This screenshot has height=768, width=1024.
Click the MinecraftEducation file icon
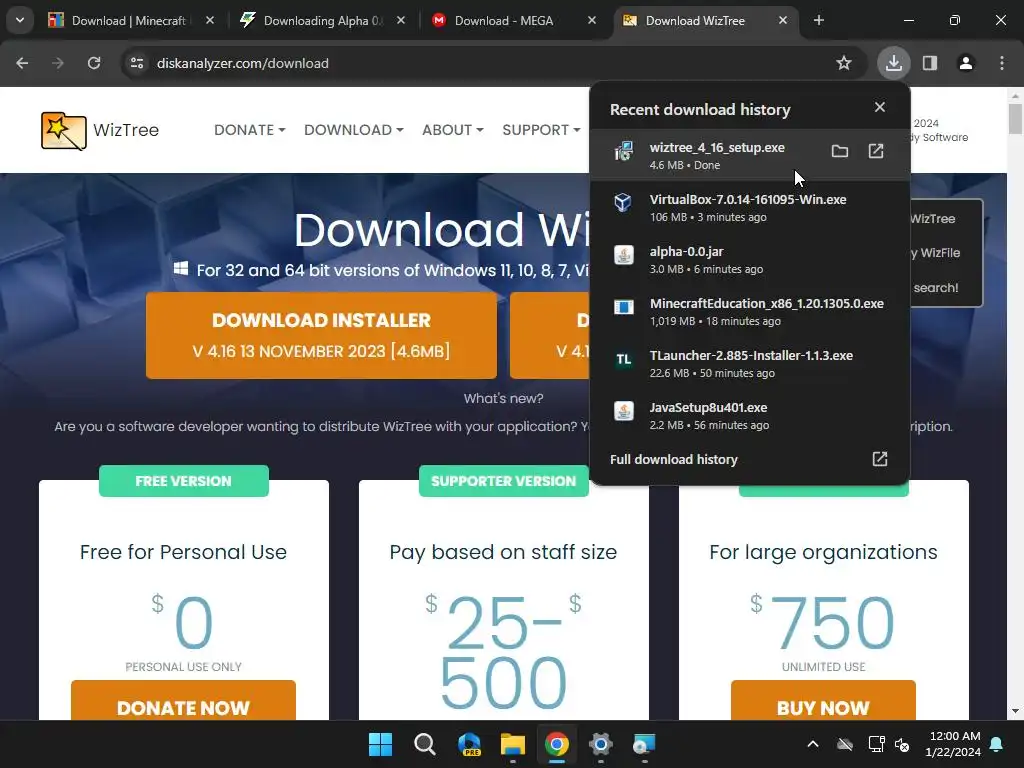(624, 306)
